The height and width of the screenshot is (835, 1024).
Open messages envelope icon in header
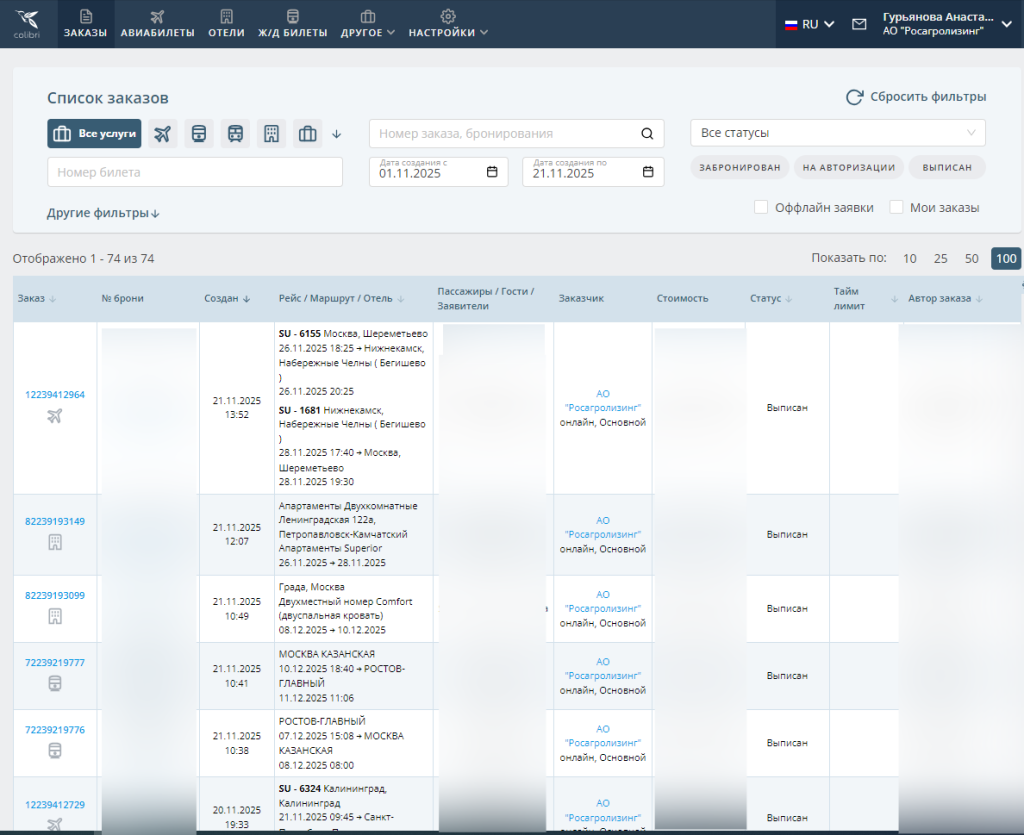pos(859,24)
